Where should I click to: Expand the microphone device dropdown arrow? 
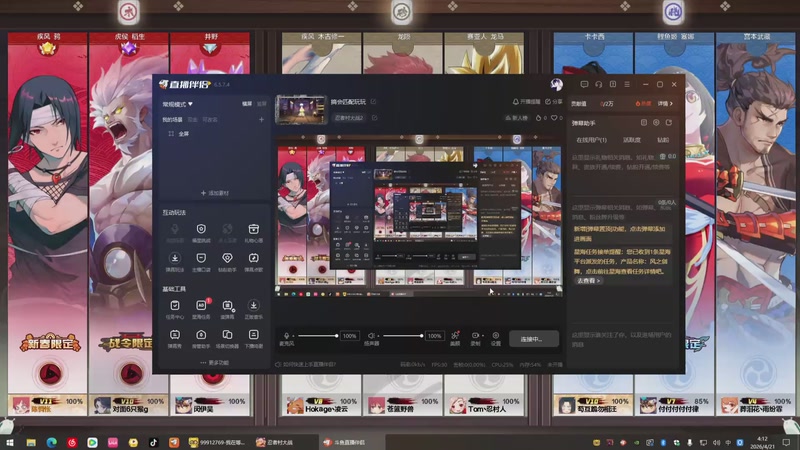(293, 336)
